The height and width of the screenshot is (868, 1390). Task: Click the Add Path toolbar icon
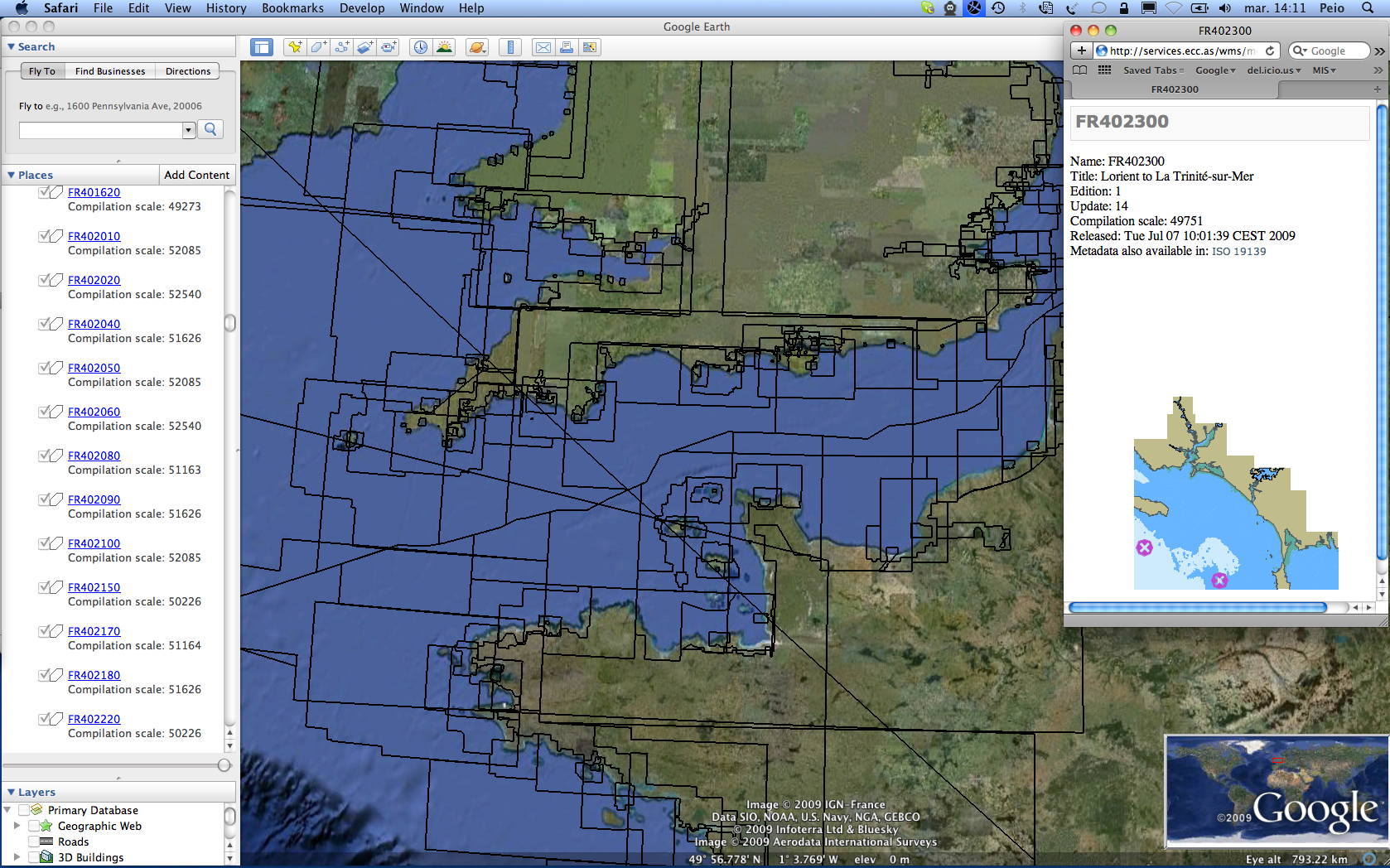click(x=341, y=47)
